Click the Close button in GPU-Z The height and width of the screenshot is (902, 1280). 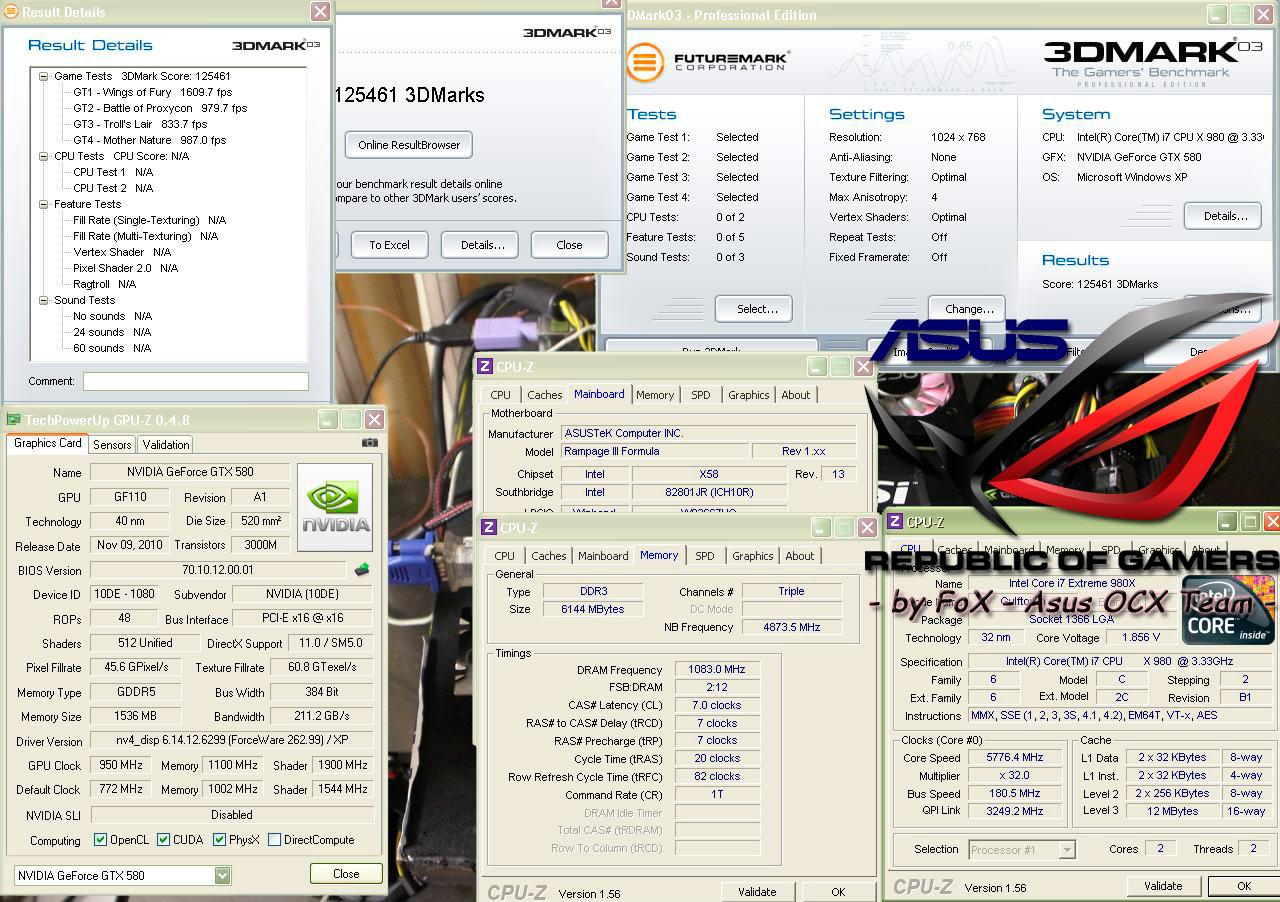click(346, 874)
